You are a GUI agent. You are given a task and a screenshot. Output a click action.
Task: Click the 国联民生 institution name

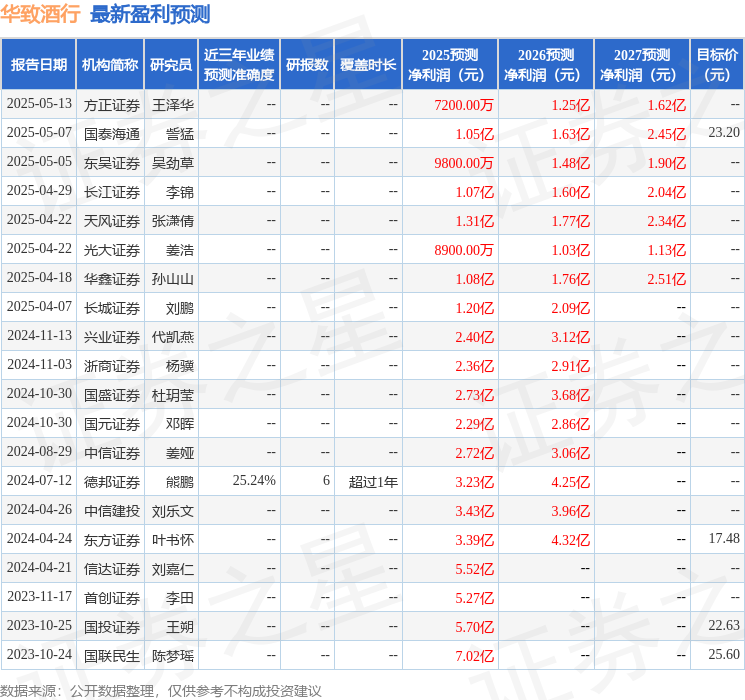112,656
